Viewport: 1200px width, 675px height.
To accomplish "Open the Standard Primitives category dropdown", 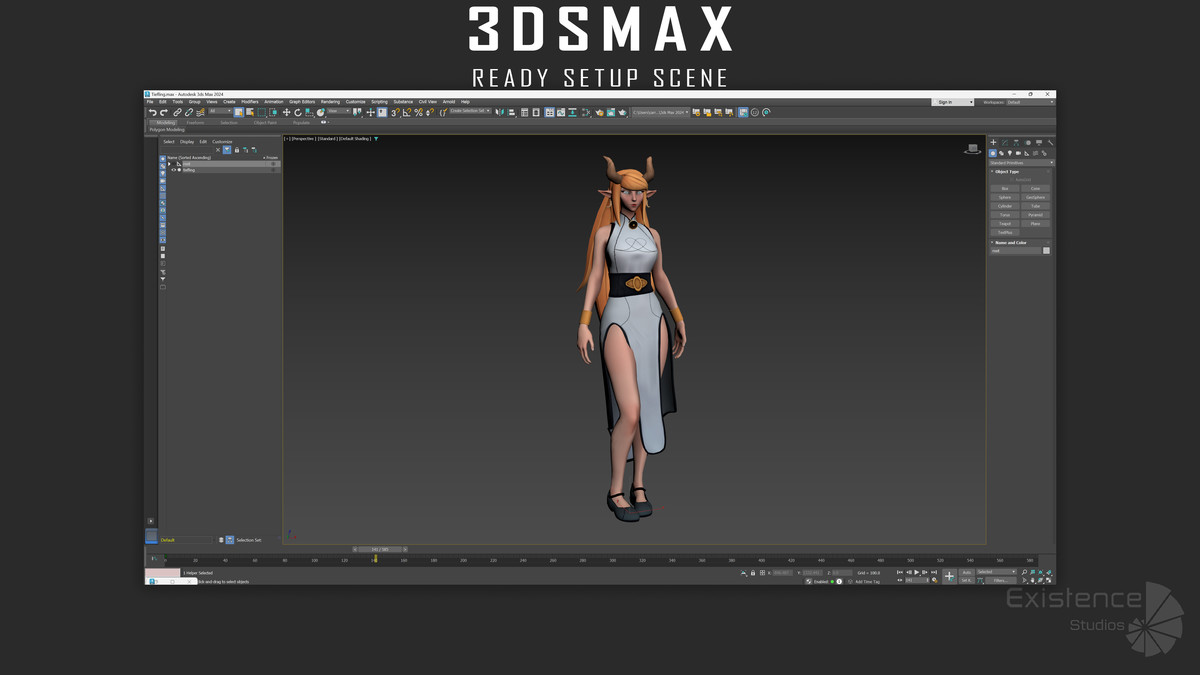I will 1021,162.
